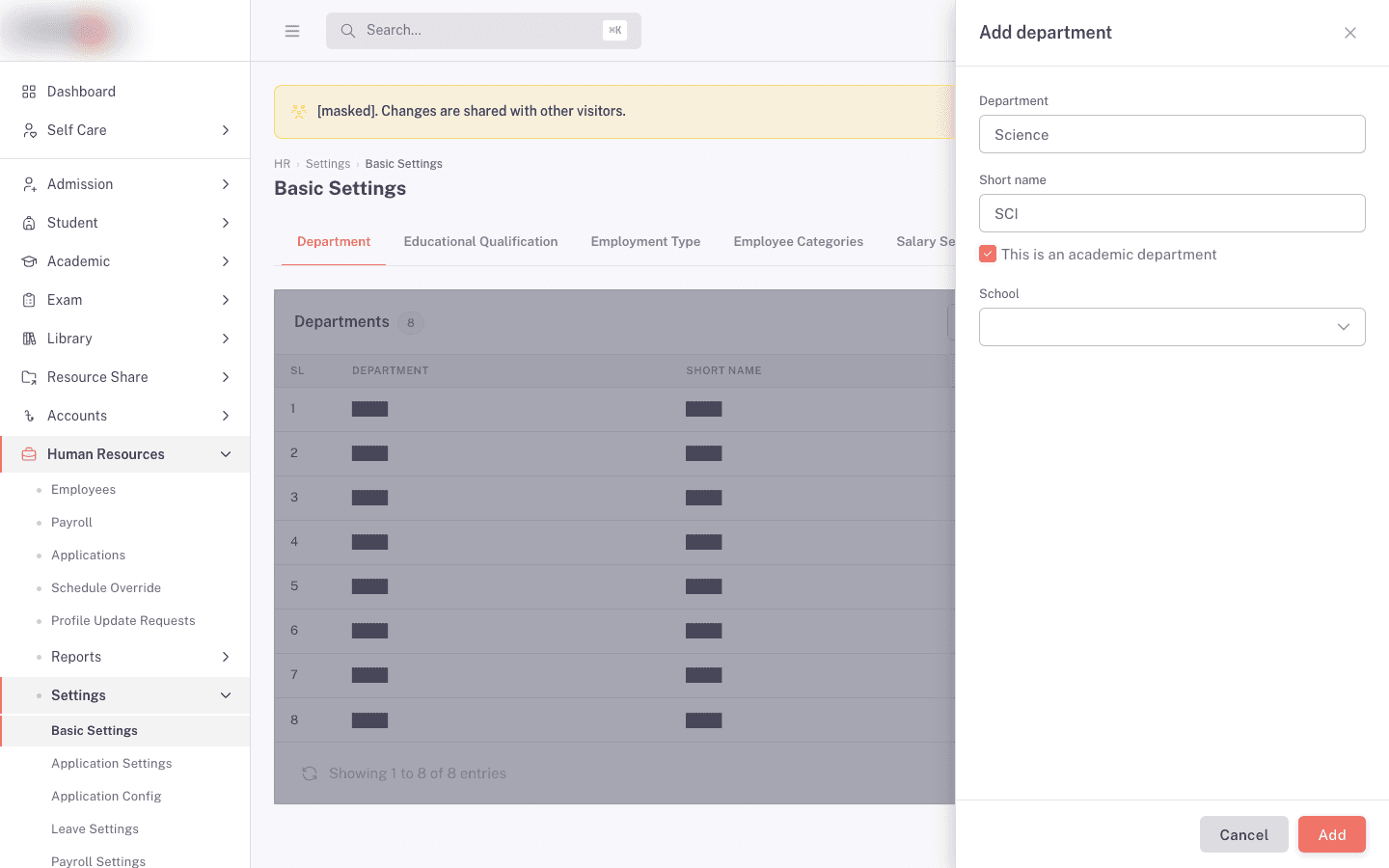Focus the Search box
1389x868 pixels.
pos(483,31)
